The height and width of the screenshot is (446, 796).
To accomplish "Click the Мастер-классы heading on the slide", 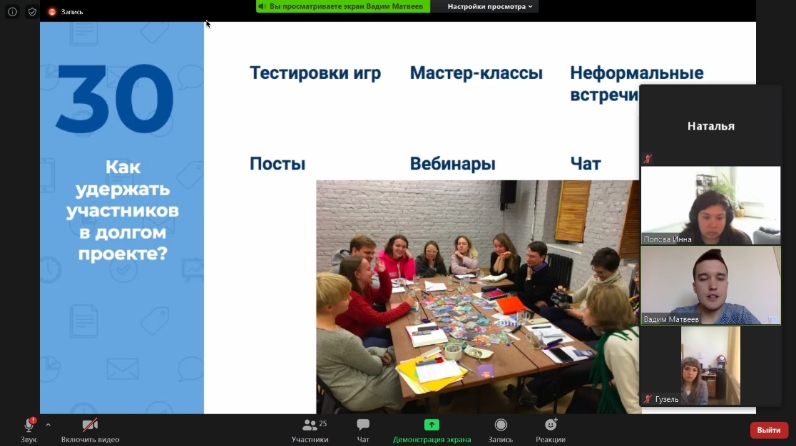I will click(x=476, y=73).
